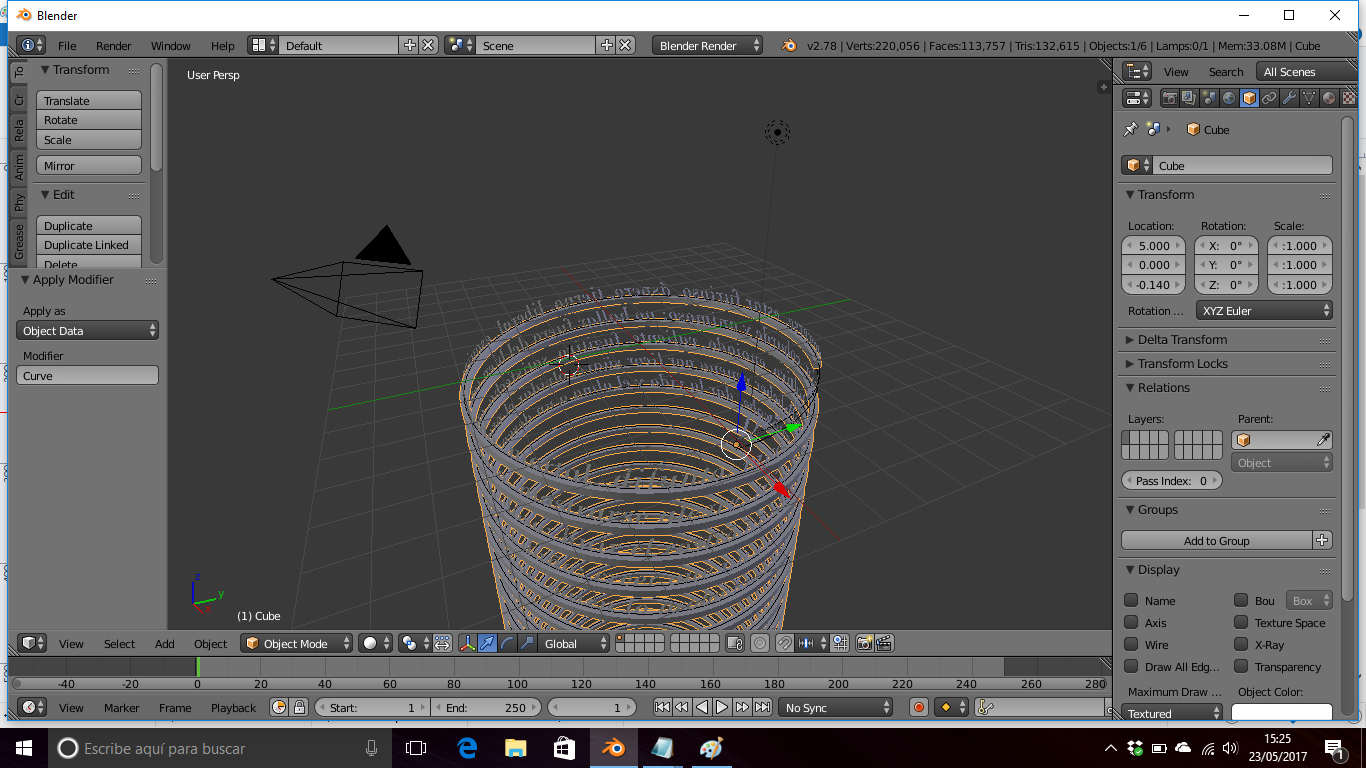Open the Render menu
This screenshot has height=768, width=1366.
tap(114, 45)
